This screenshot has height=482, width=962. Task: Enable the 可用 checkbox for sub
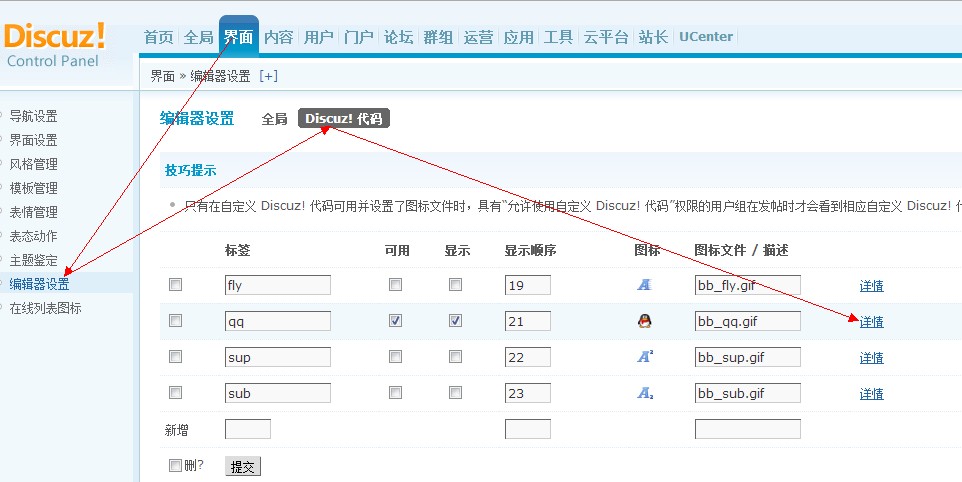(x=396, y=392)
